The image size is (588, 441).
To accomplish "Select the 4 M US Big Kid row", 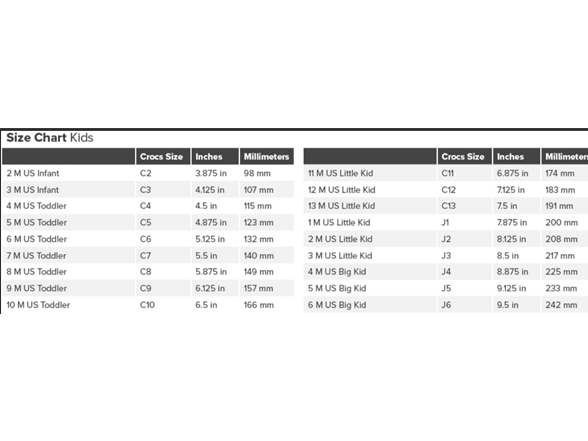I will pyautogui.click(x=446, y=272).
